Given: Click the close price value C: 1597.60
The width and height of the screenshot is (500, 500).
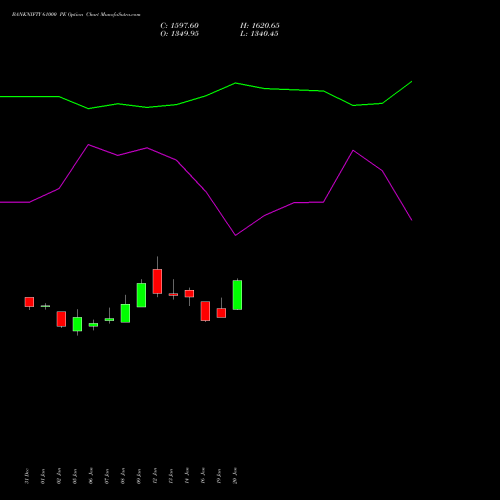Looking at the screenshot, I should pyautogui.click(x=179, y=26).
